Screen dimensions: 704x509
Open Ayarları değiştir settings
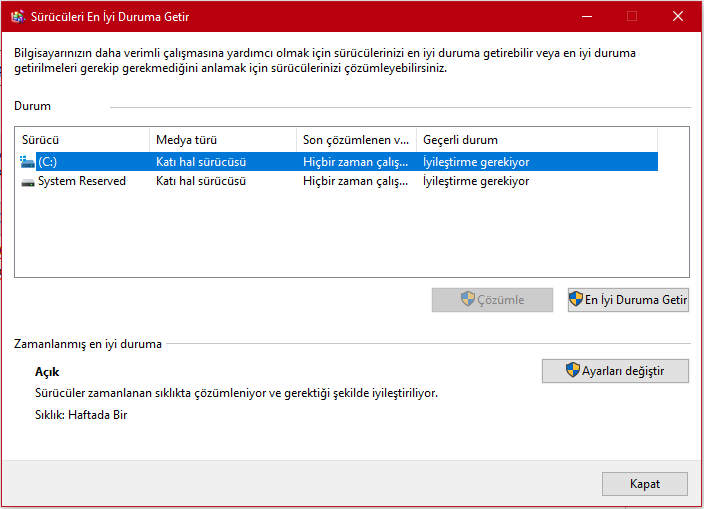pos(615,371)
